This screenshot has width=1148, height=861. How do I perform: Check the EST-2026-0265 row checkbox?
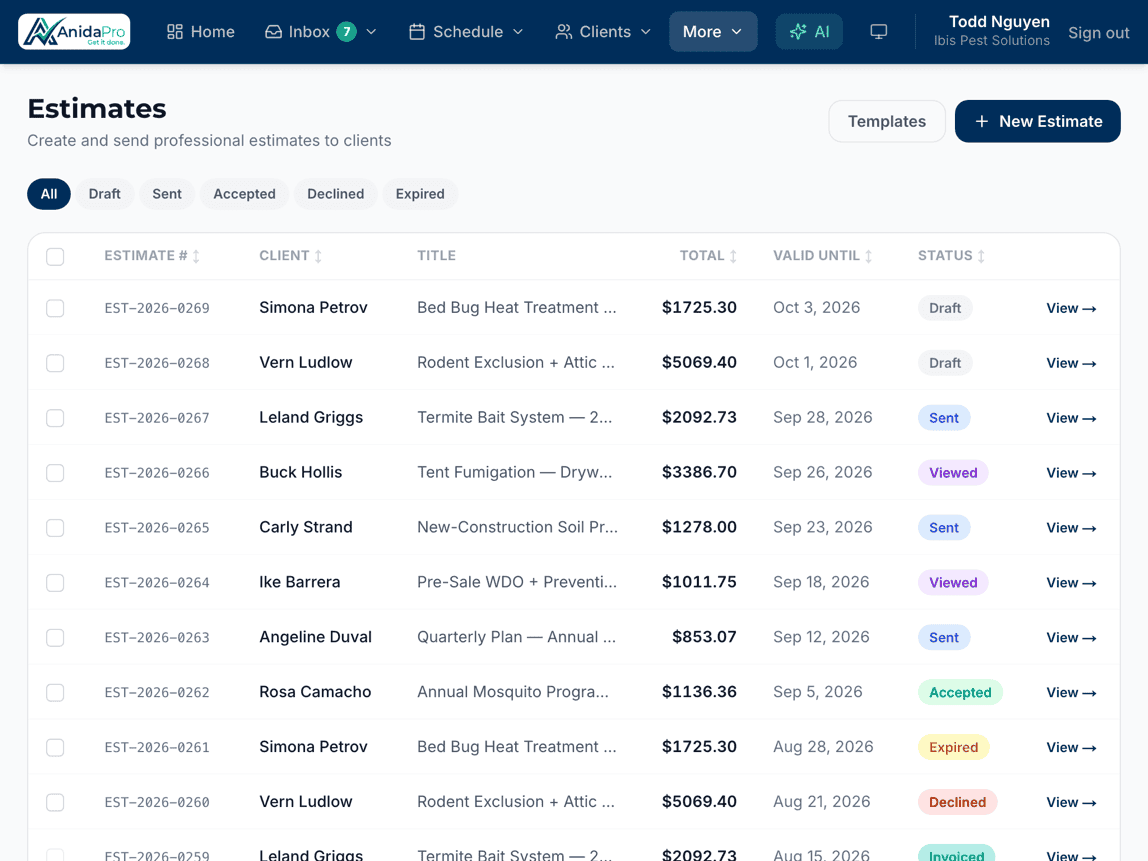point(55,528)
